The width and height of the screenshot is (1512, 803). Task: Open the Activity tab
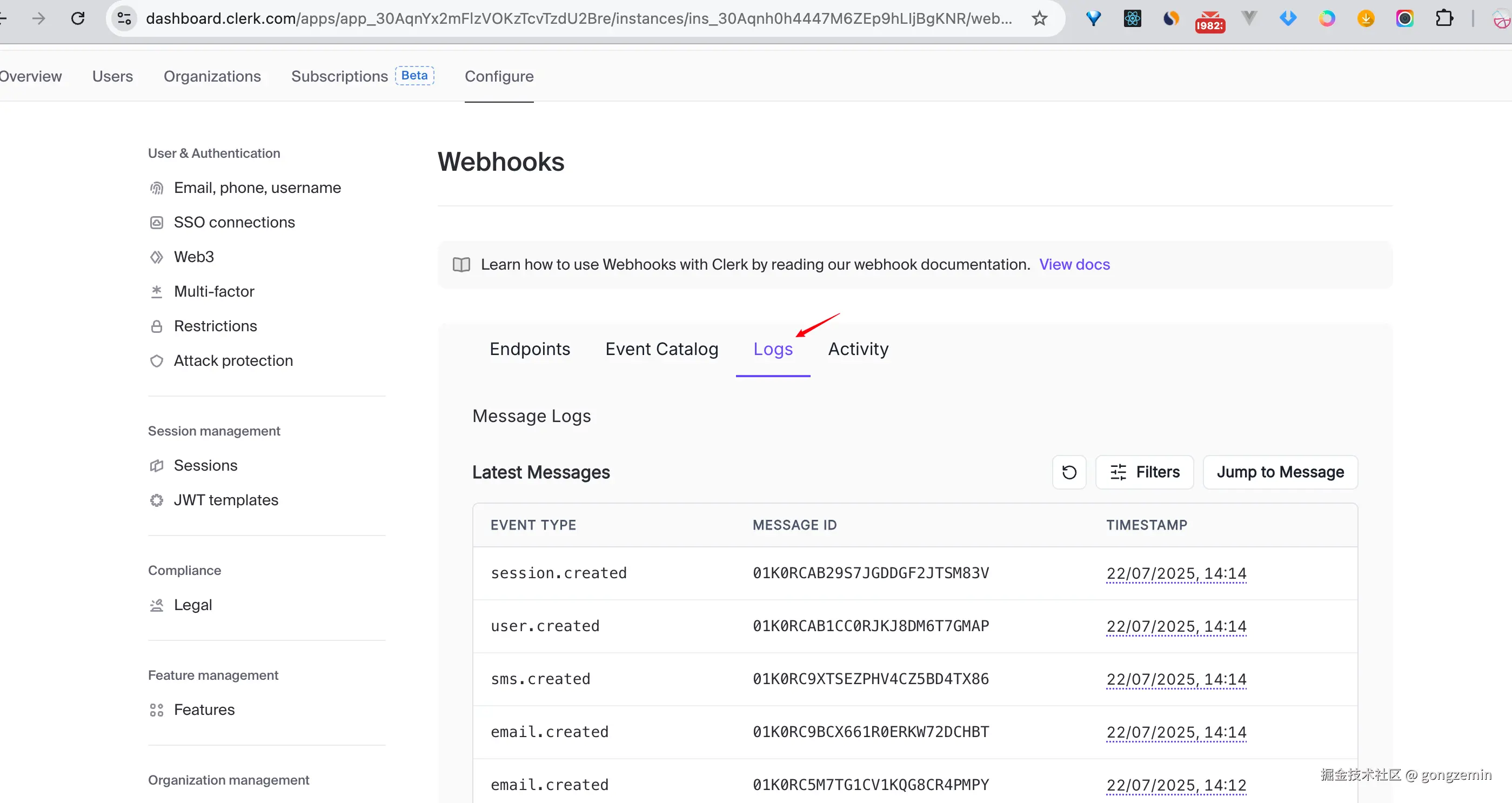click(x=858, y=349)
